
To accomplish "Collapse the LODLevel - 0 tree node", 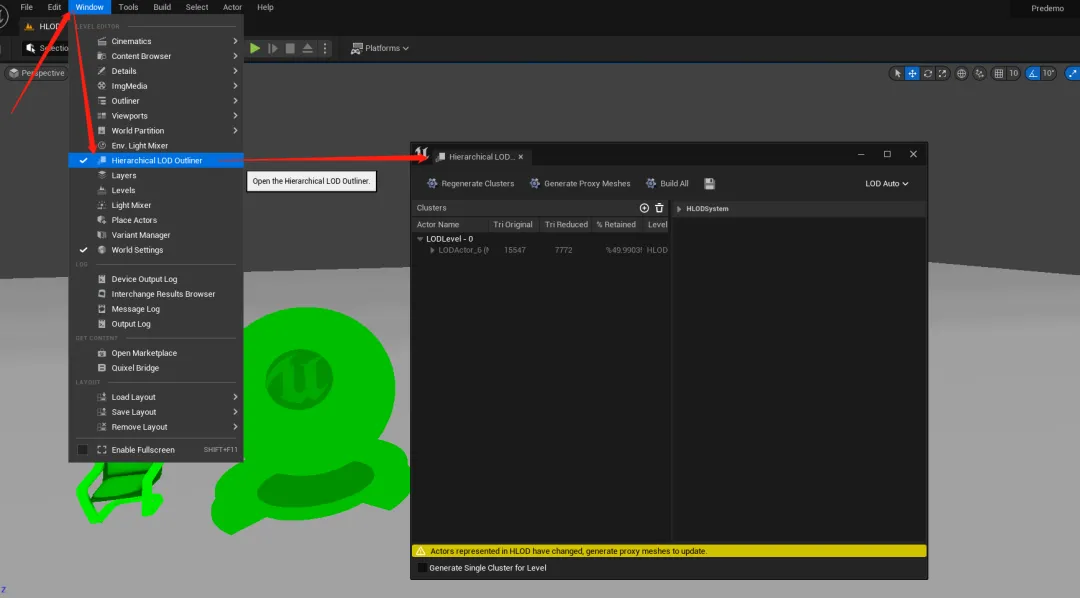I will [x=420, y=239].
